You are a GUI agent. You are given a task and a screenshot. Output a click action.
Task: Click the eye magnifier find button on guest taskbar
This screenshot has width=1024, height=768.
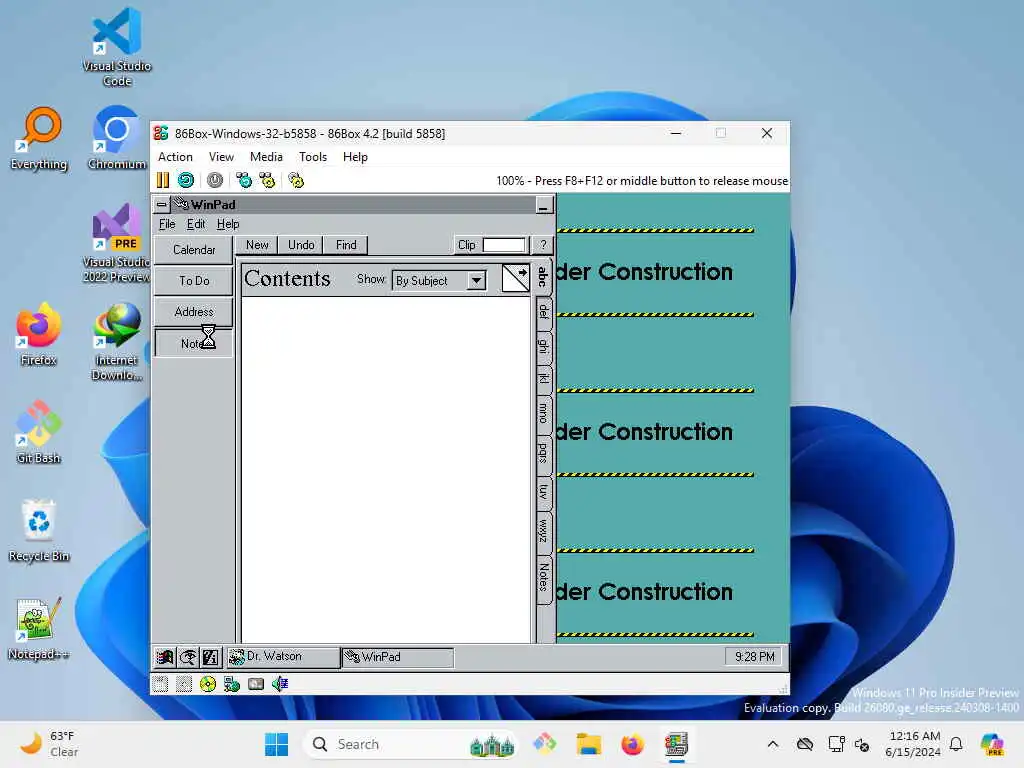(x=188, y=657)
